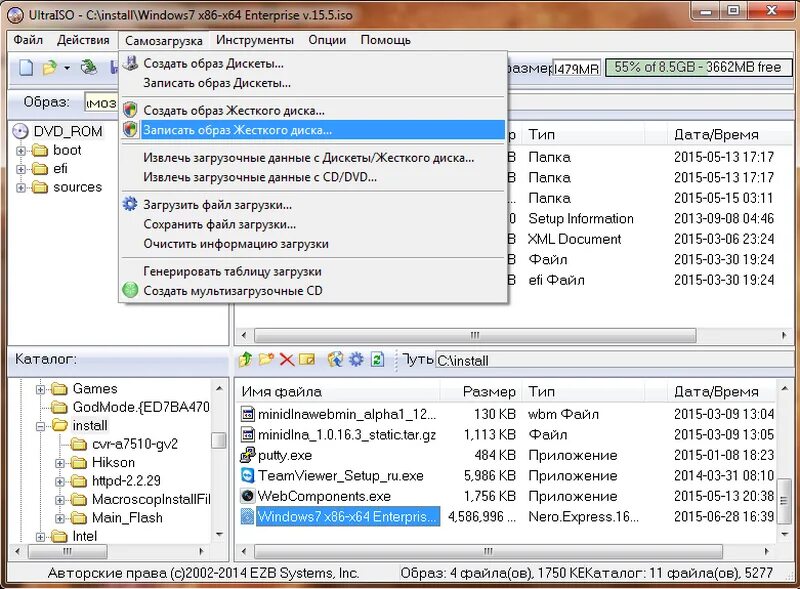The image size is (800, 589).
Task: Choose Извлечь загрузочные данные с CD/DVD
Action: point(313,177)
